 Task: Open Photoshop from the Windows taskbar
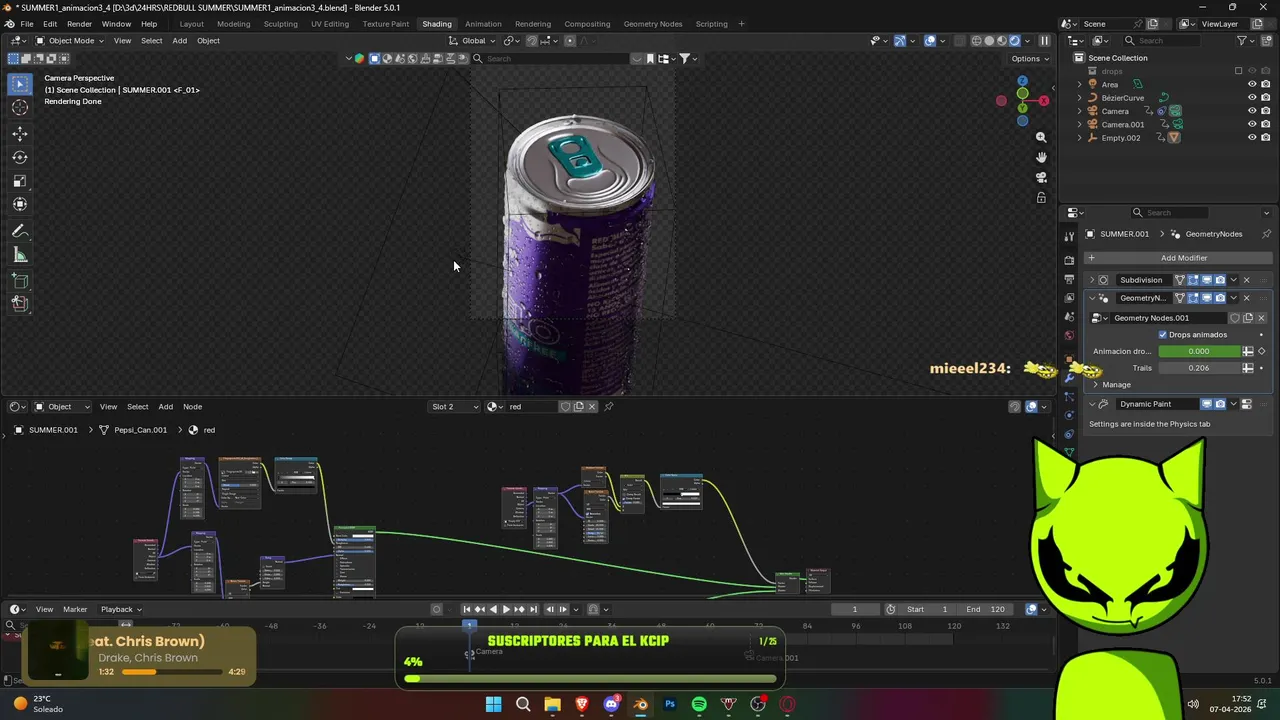point(670,704)
